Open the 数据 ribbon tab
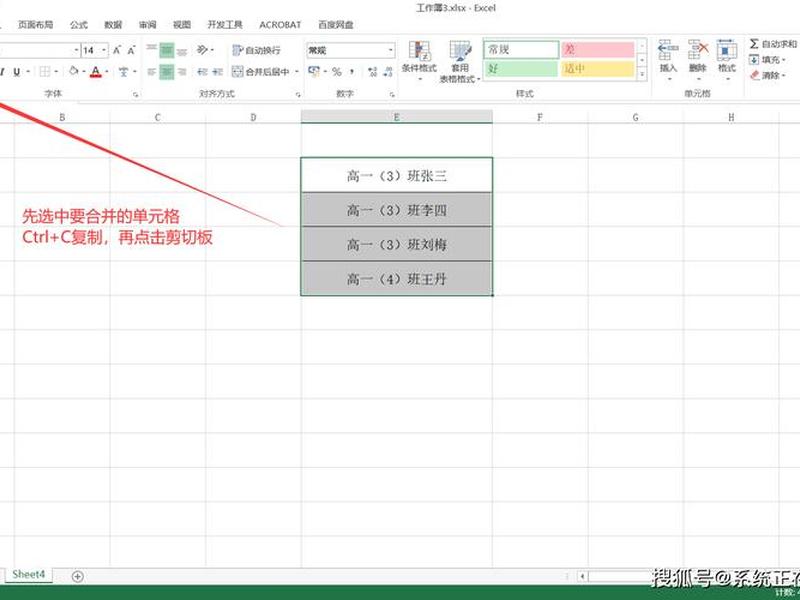800x600 pixels. 113,24
